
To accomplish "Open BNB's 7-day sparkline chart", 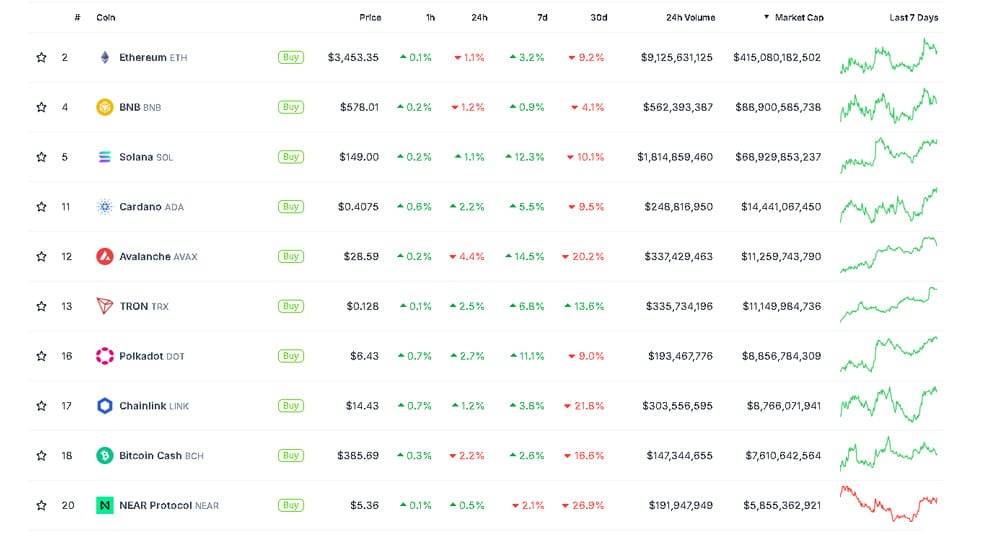I will click(x=889, y=105).
